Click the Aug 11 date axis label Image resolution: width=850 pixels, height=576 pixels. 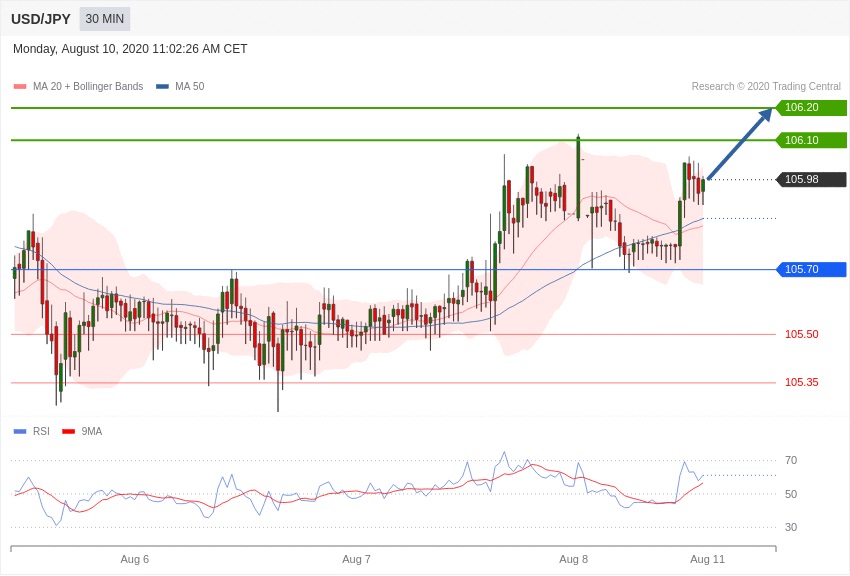coord(707,559)
